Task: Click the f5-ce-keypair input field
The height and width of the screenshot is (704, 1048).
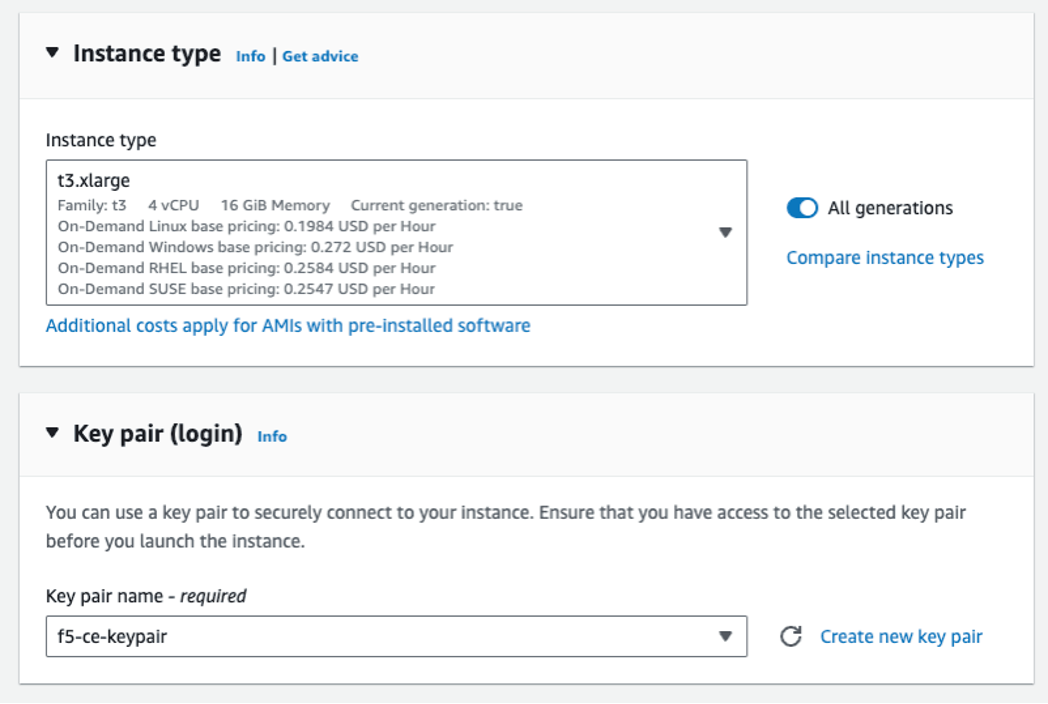Action: 300,635
